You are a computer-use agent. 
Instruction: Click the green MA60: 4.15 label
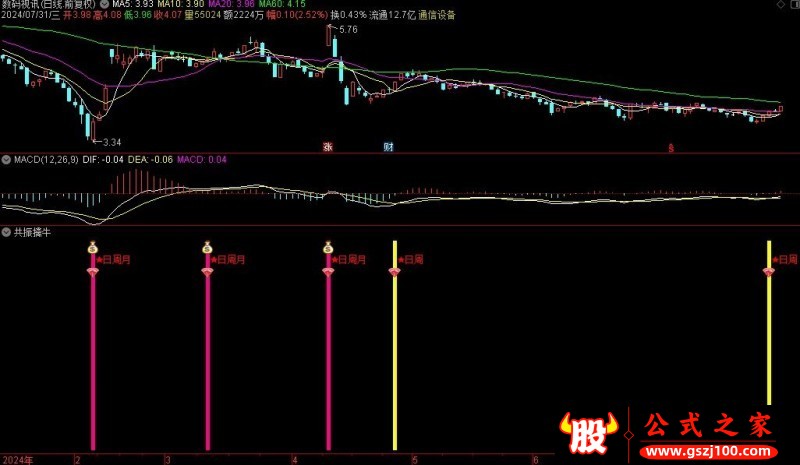[x=282, y=4]
